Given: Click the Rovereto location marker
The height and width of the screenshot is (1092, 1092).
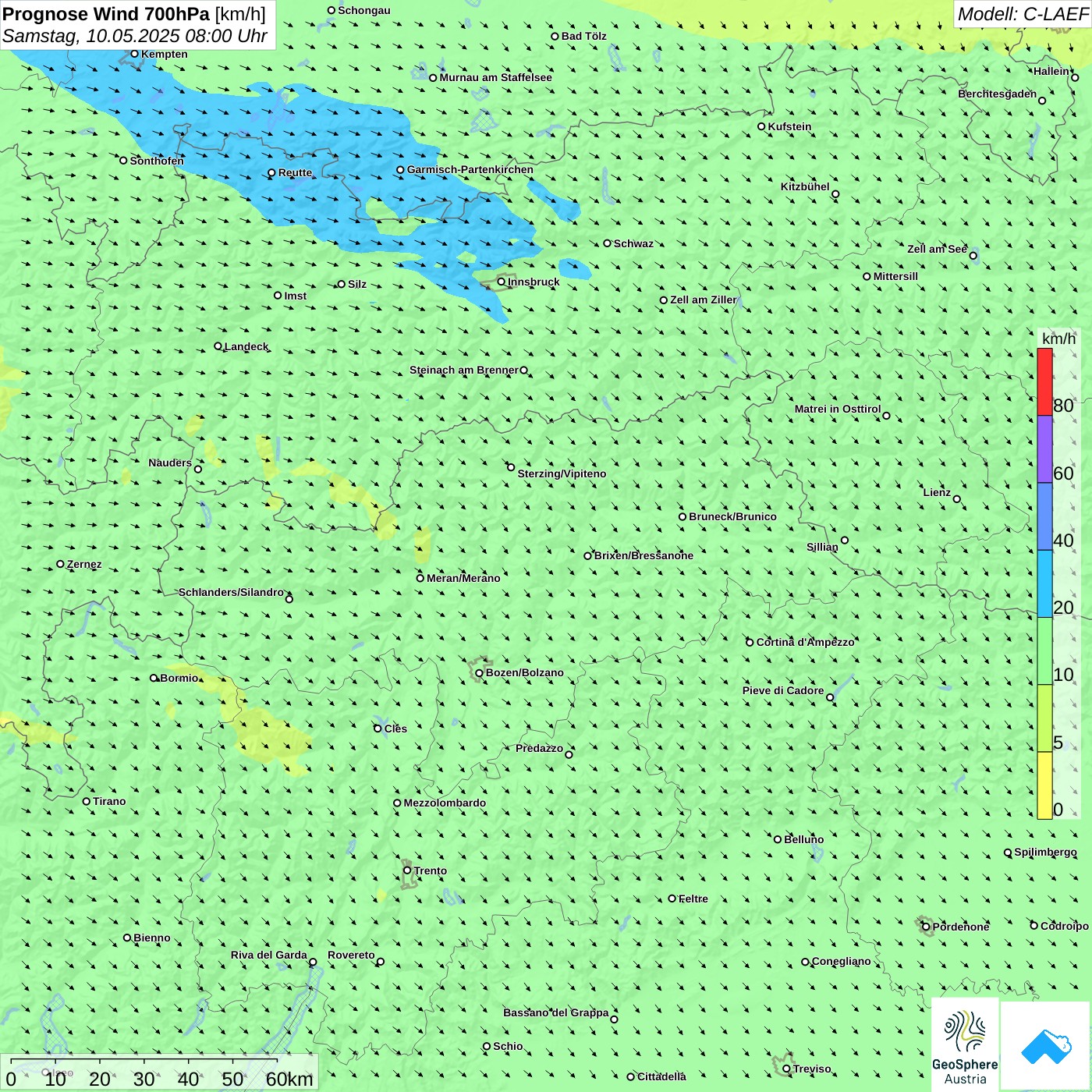Looking at the screenshot, I should click(x=381, y=962).
